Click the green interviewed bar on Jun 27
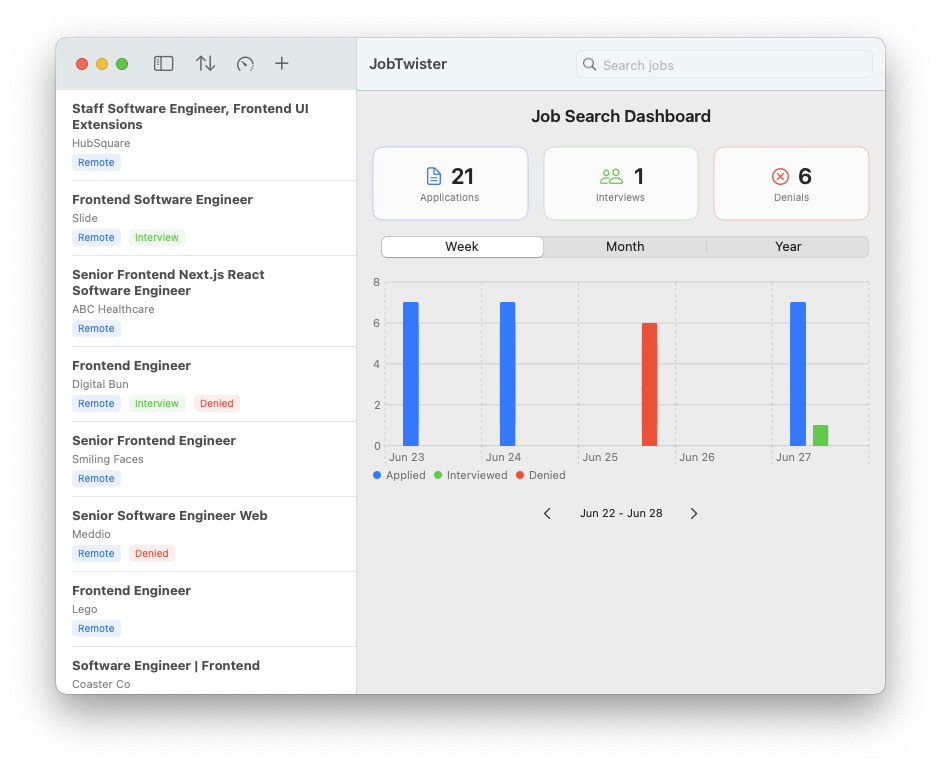 820,436
